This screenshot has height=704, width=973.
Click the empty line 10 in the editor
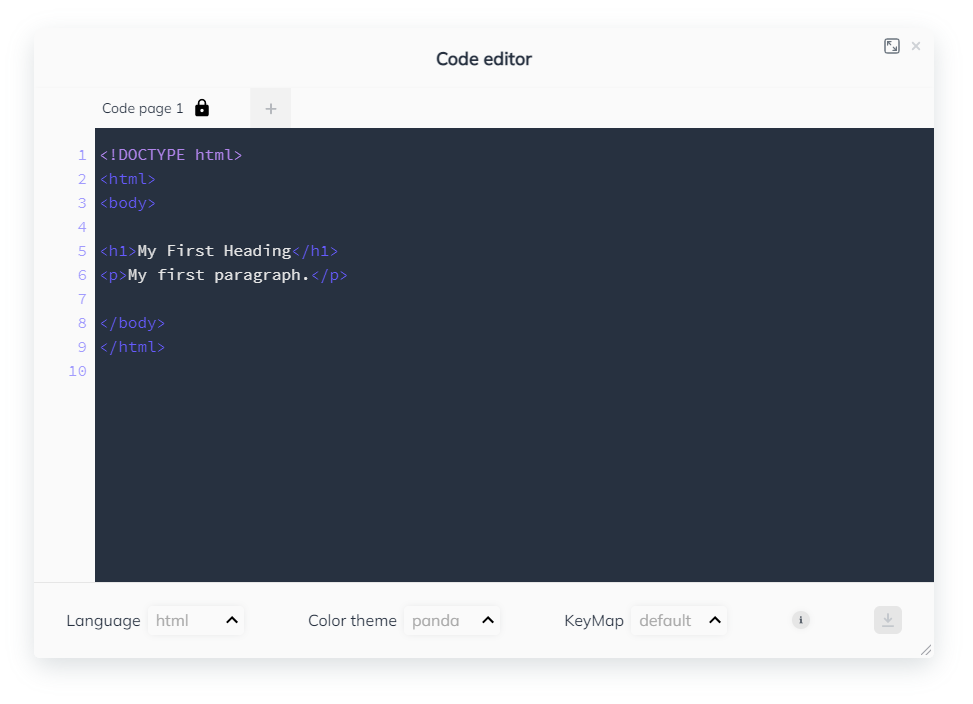(200, 371)
